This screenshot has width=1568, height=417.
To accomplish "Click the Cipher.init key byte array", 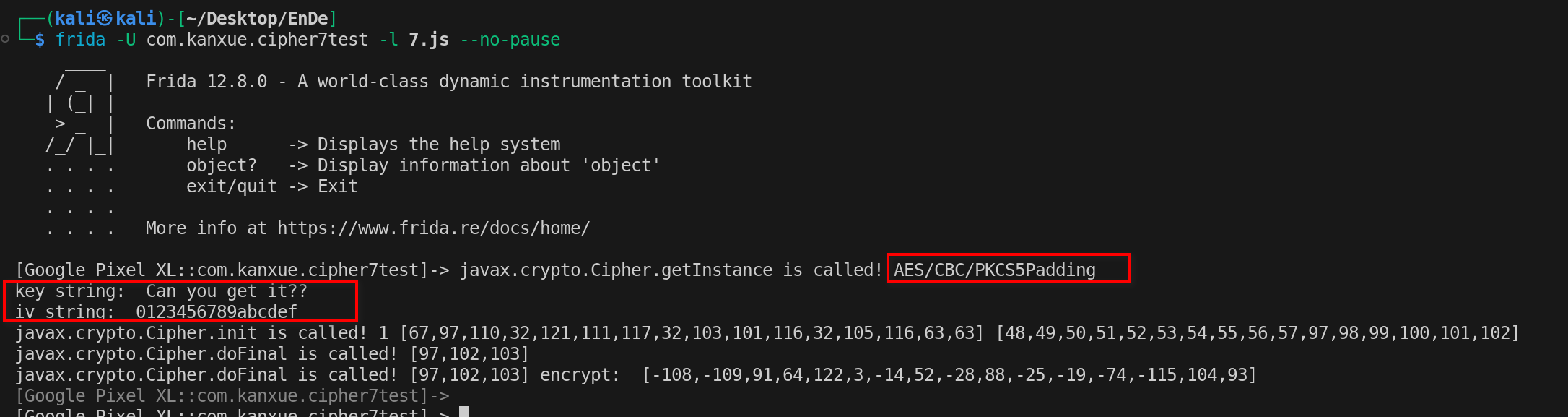I will (692, 333).
